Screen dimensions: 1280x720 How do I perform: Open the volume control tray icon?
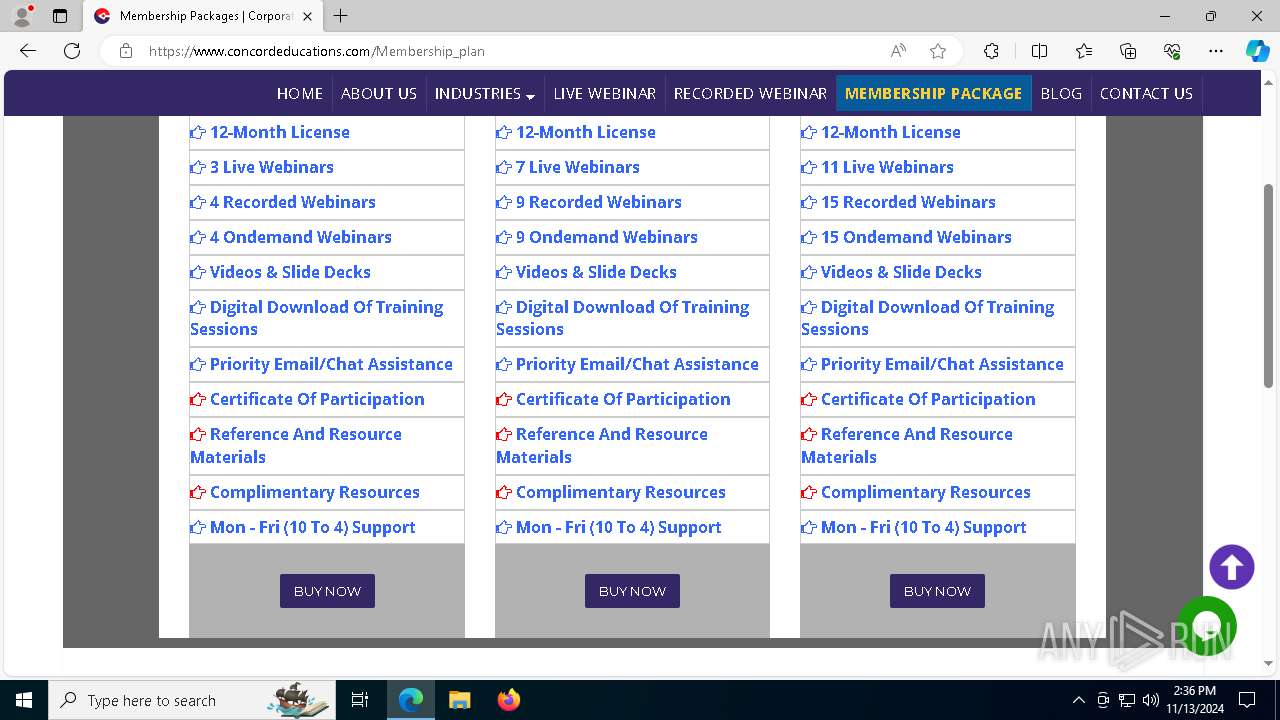pyautogui.click(x=1150, y=700)
